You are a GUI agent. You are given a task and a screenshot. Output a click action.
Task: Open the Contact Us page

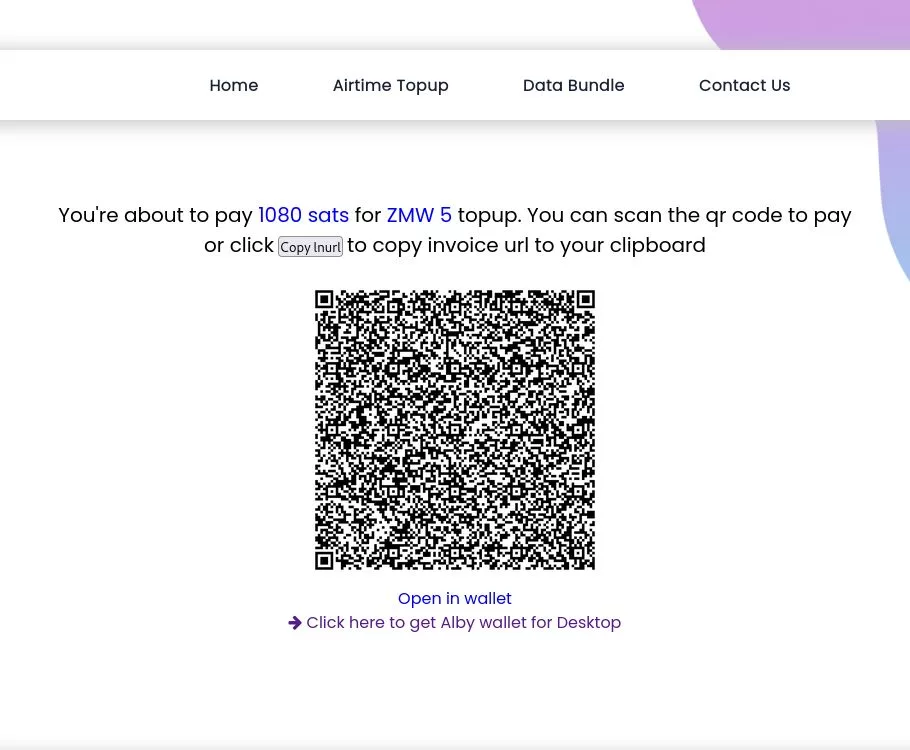tap(745, 85)
